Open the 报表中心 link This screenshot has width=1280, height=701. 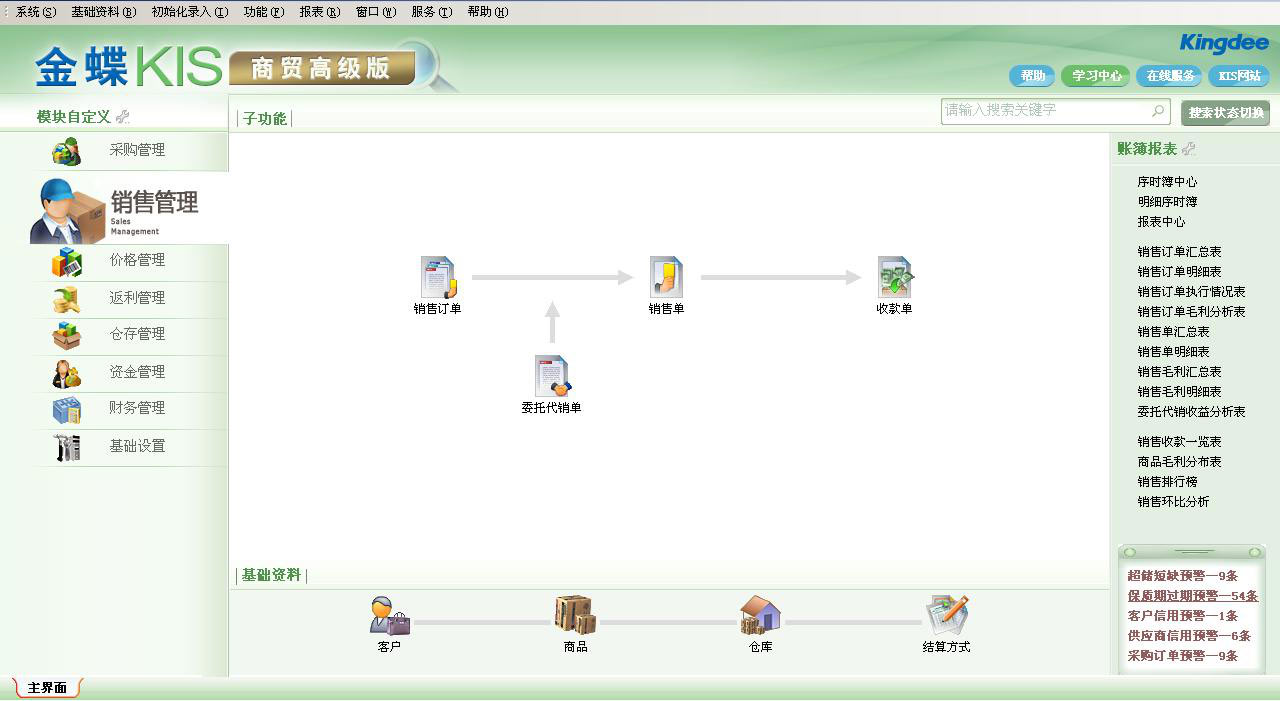tap(1161, 222)
